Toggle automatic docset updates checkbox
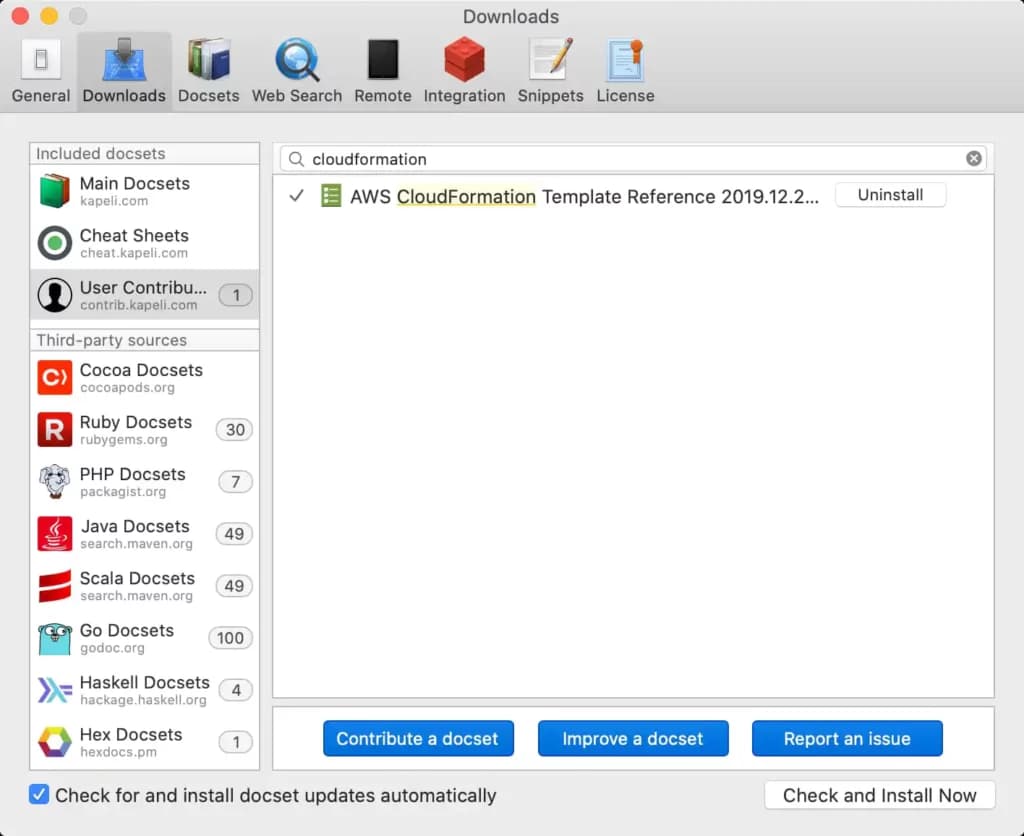Viewport: 1024px width, 836px height. 39,795
